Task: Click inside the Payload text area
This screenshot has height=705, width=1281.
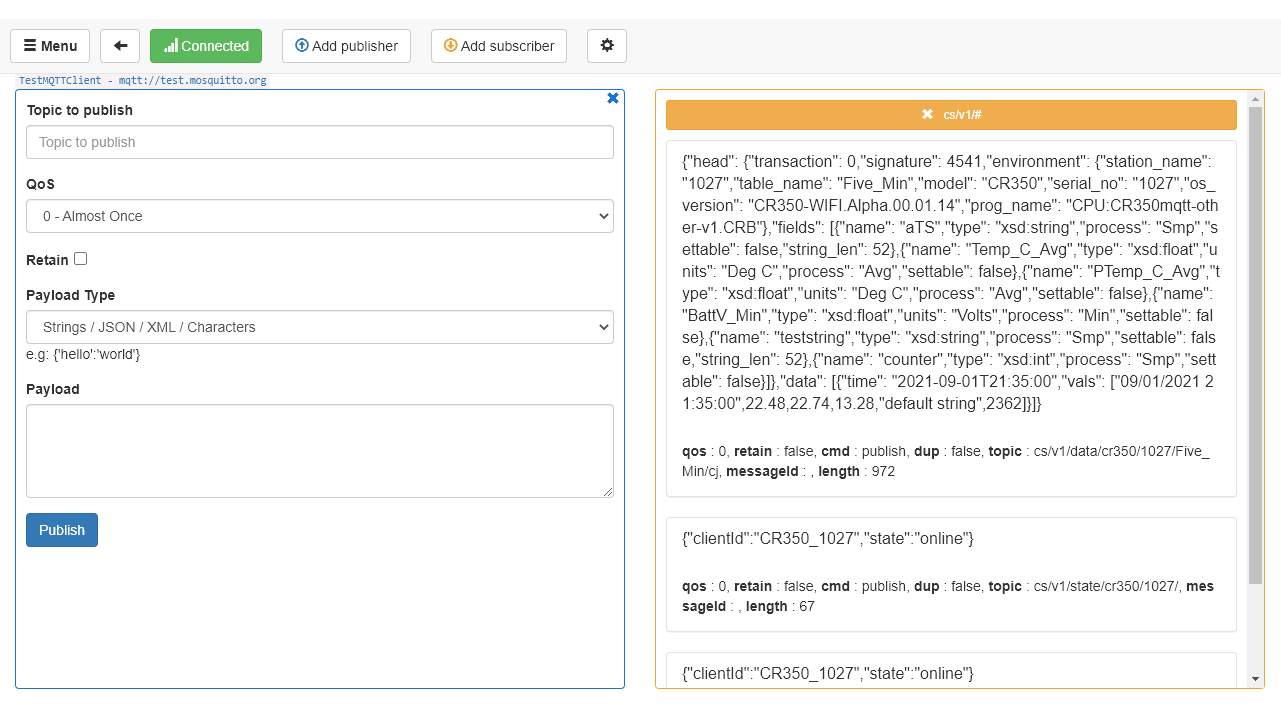Action: [x=320, y=450]
